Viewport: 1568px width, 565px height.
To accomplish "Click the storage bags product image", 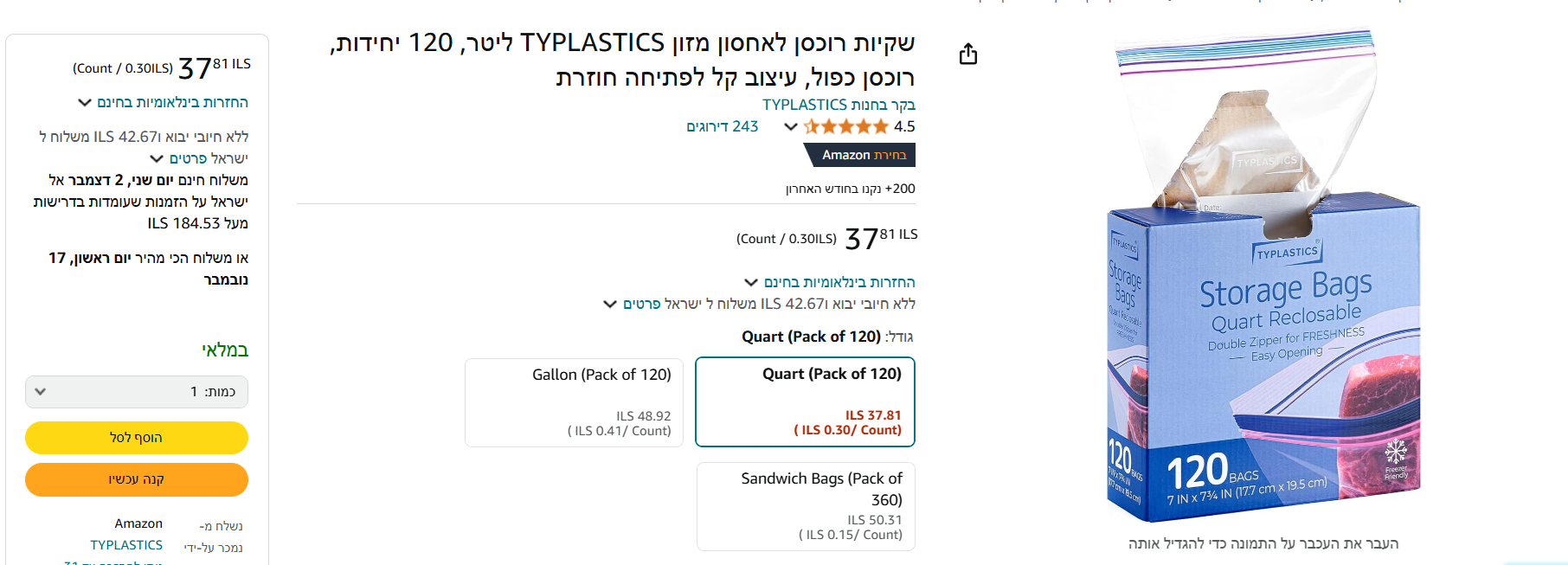I will point(1263,277).
